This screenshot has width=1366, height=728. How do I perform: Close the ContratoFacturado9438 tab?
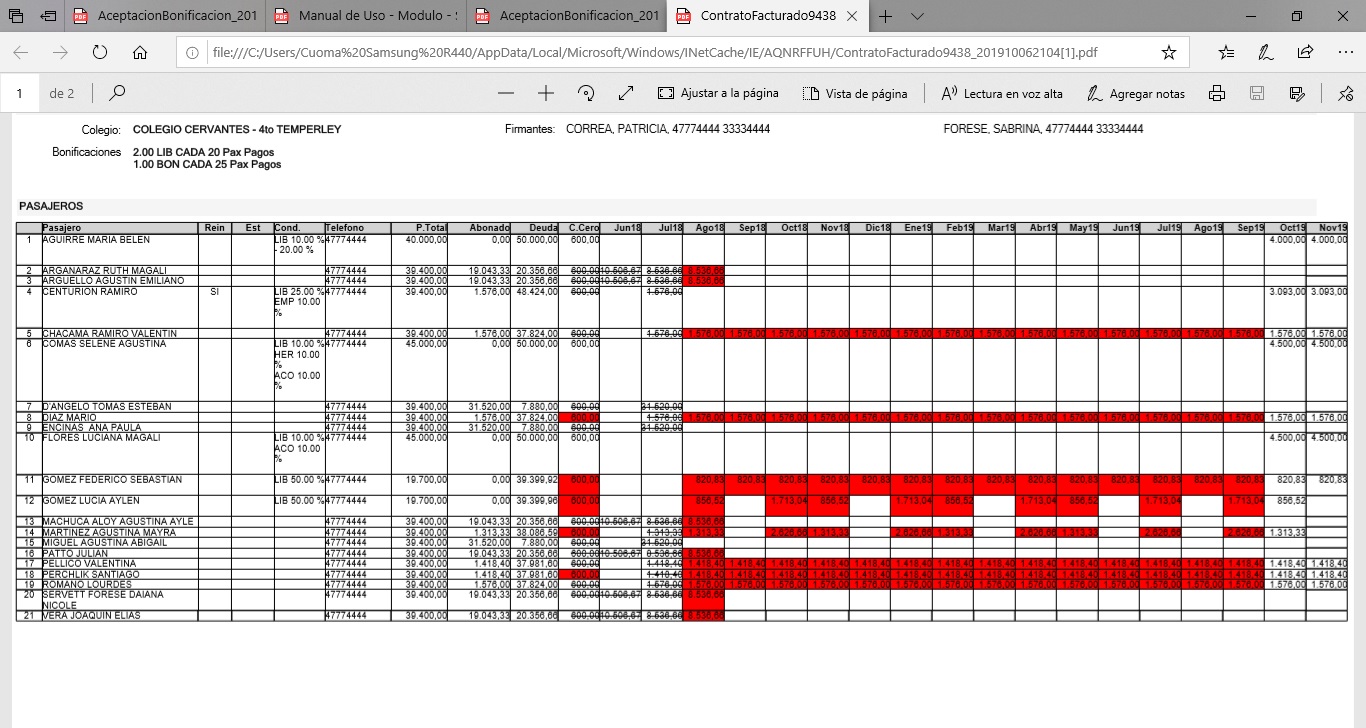point(851,16)
